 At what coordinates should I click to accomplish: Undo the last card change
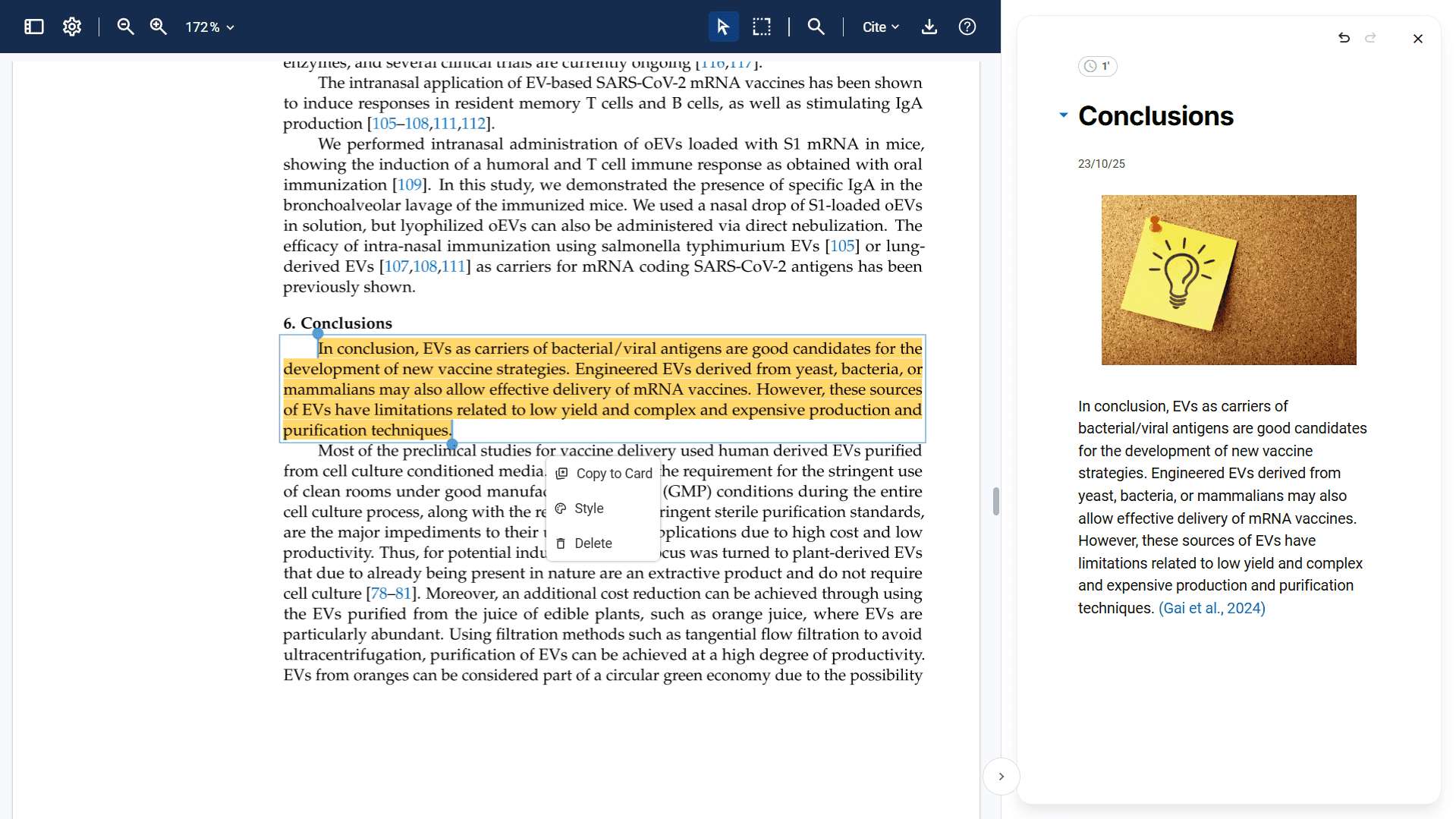tap(1344, 38)
